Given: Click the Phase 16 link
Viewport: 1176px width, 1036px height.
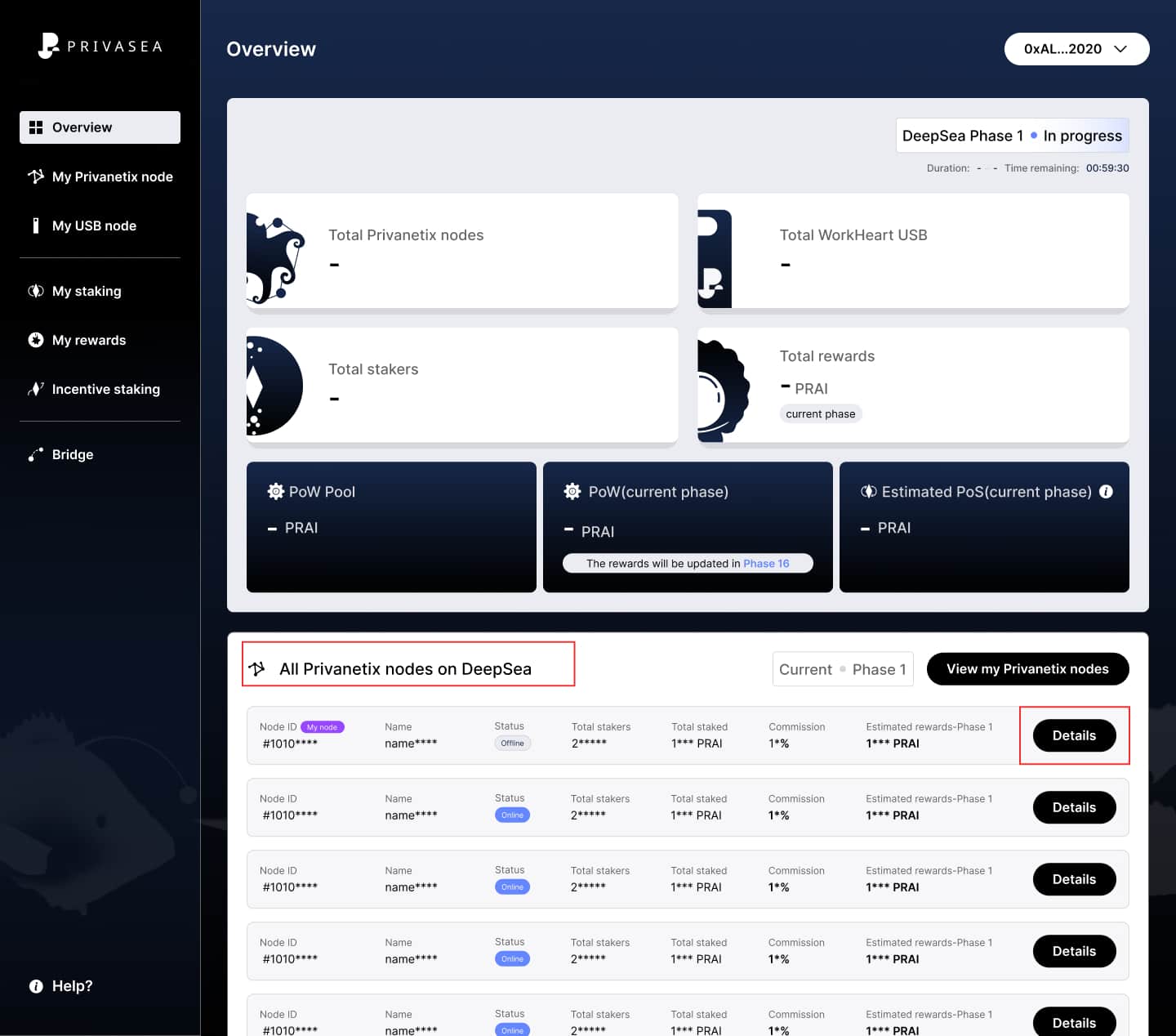Looking at the screenshot, I should click(x=766, y=564).
